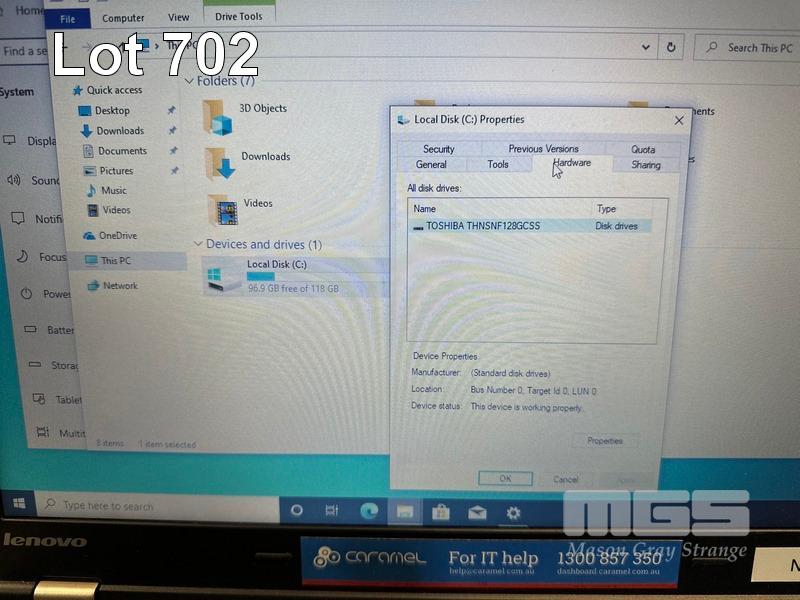The width and height of the screenshot is (800, 600).
Task: Open Settings gear in the taskbar
Action: pos(513,513)
